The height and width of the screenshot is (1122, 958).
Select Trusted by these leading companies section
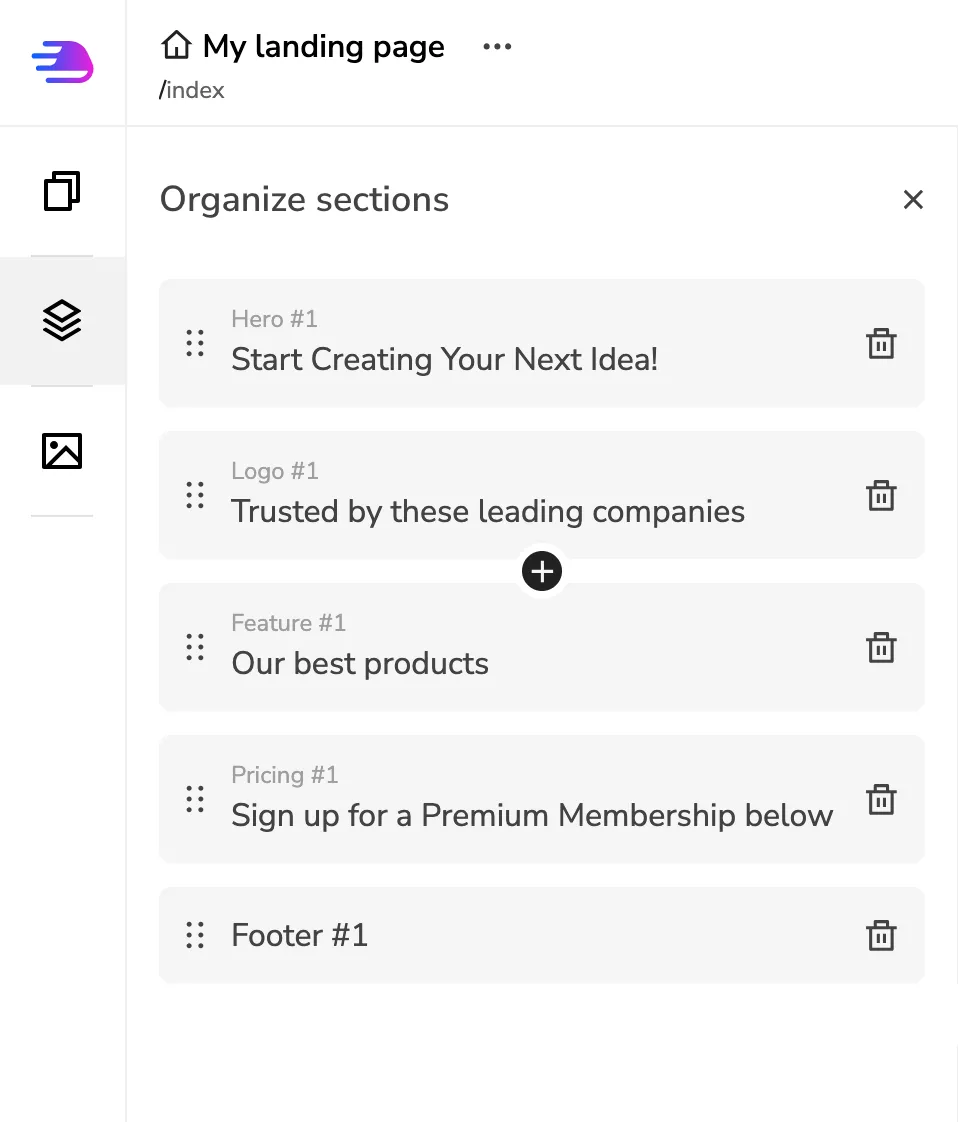pyautogui.click(x=542, y=495)
